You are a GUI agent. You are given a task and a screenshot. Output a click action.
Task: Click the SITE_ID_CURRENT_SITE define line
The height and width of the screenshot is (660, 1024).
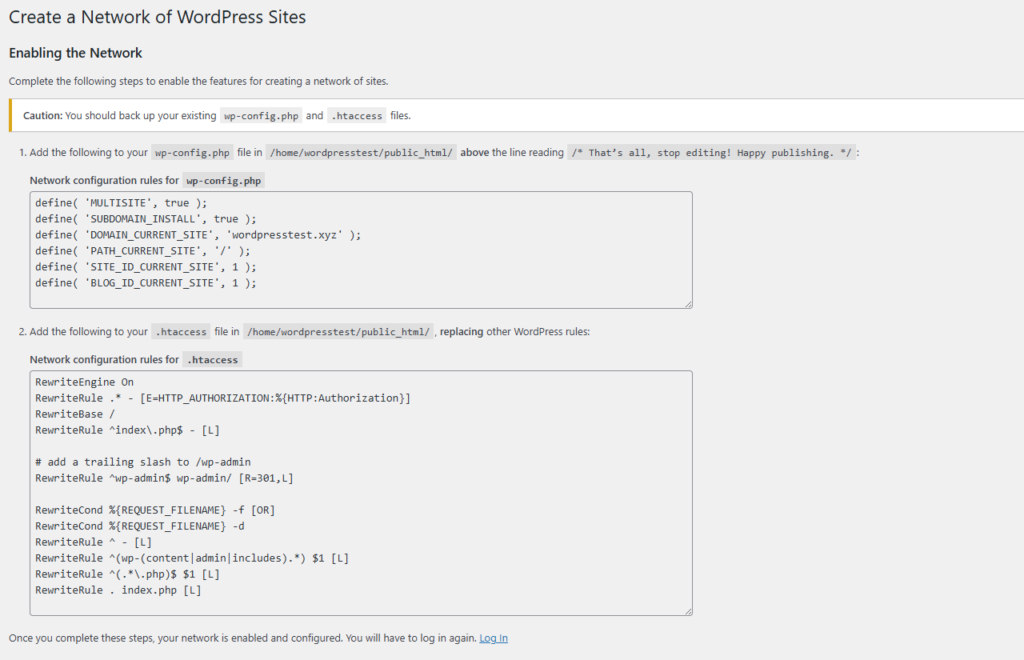(146, 267)
